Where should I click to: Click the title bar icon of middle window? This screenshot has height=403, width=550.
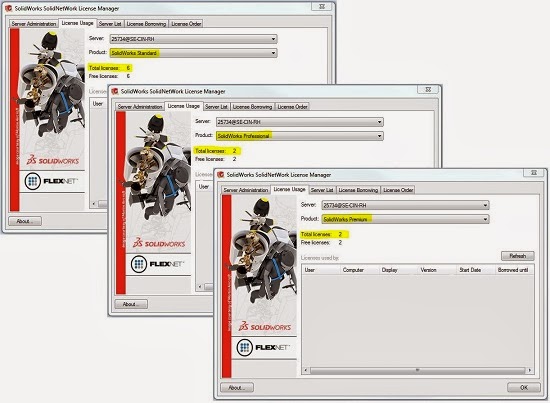coord(115,91)
